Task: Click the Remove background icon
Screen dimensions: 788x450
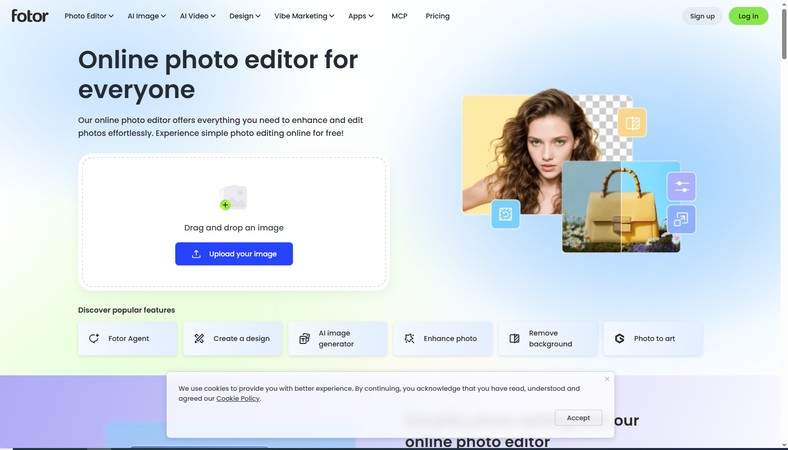Action: pyautogui.click(x=514, y=338)
